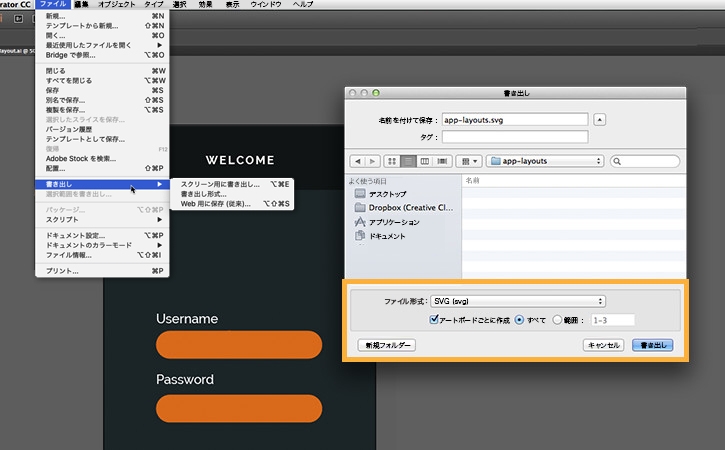Screen dimensions: 725x450
Task: Select アプリケーション in the sidebar
Action: pyautogui.click(x=387, y=222)
